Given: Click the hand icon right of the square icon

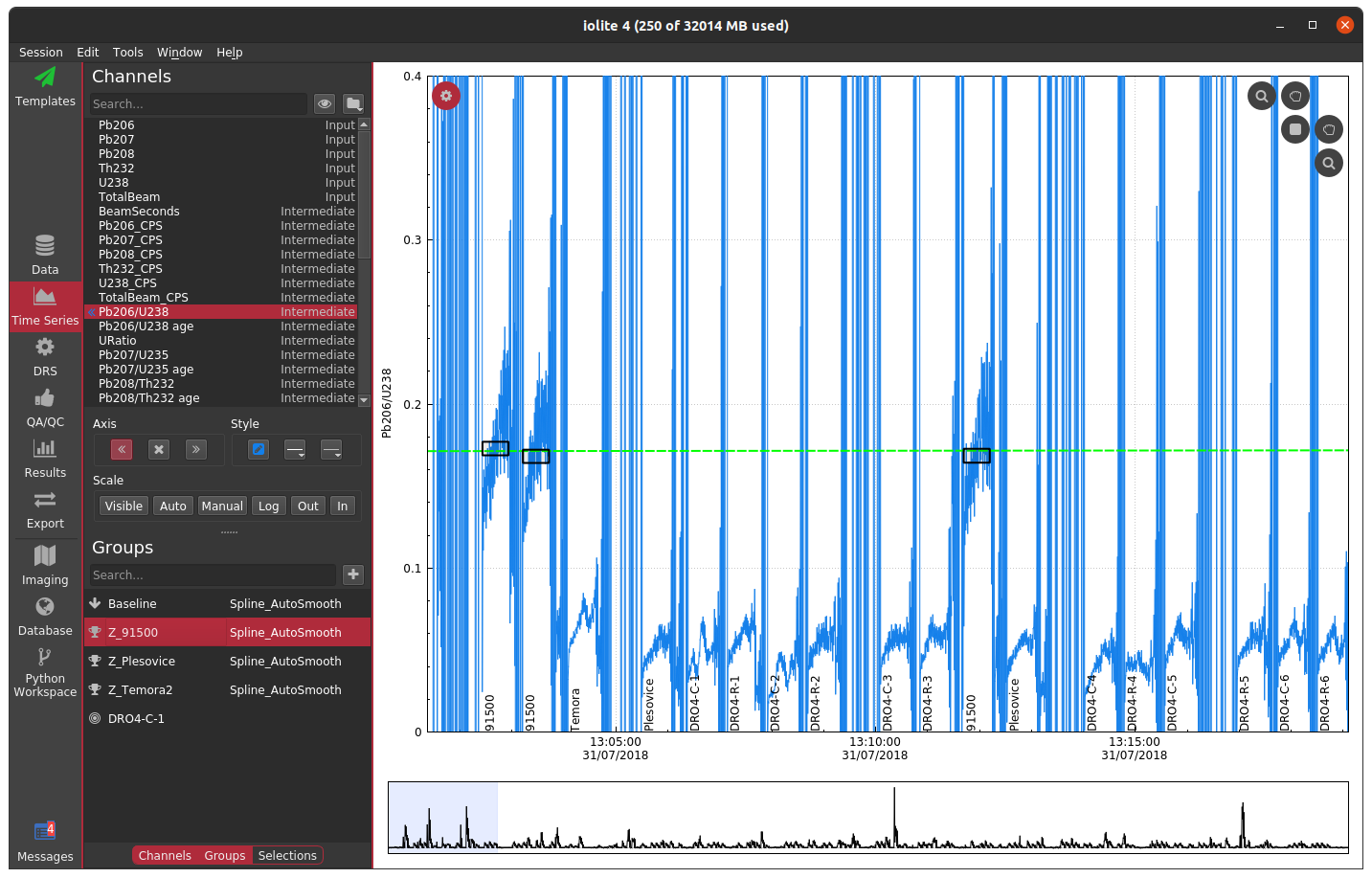Looking at the screenshot, I should pos(1329,129).
